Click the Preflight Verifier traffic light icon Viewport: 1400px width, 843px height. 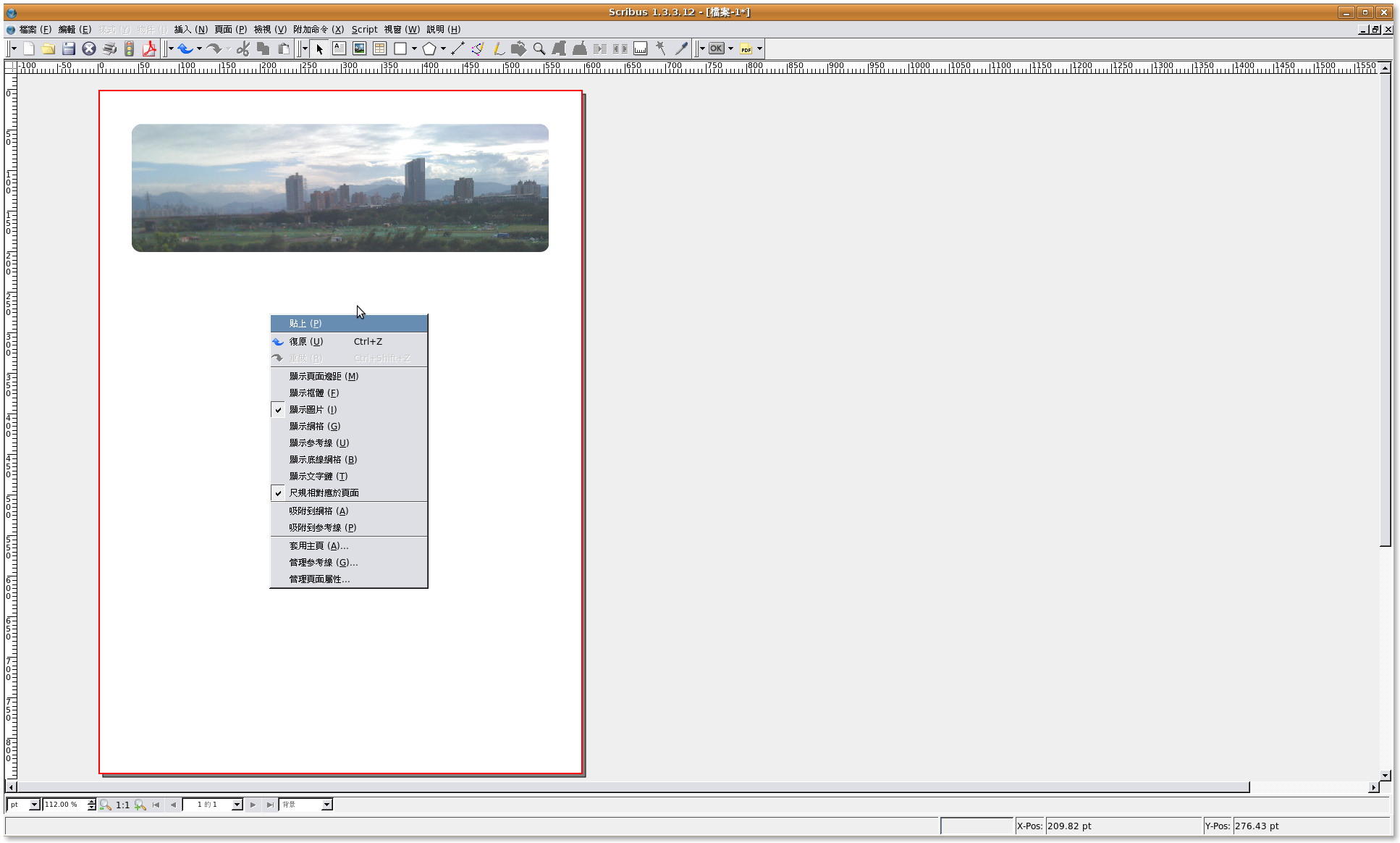click(x=129, y=49)
